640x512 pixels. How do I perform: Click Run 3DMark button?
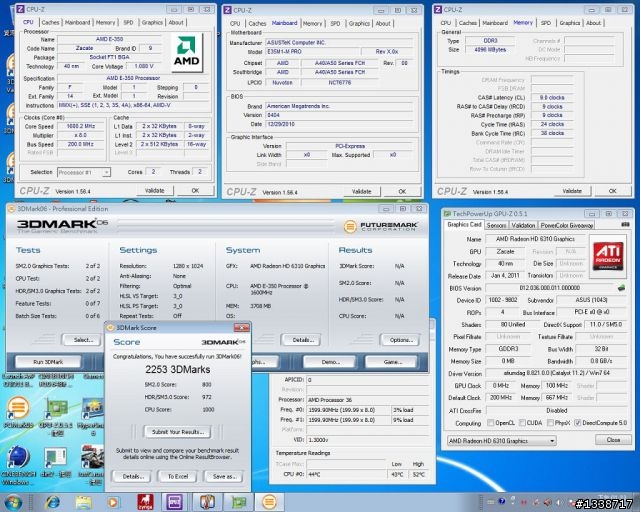click(x=48, y=362)
